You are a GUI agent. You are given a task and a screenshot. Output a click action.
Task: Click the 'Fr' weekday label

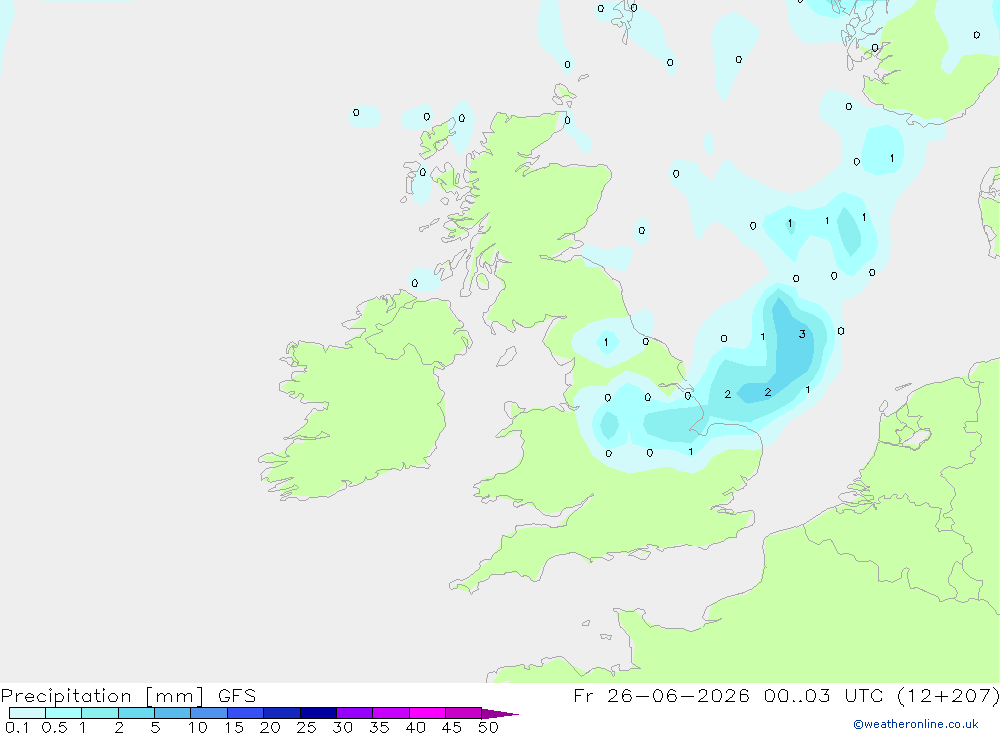(583, 695)
